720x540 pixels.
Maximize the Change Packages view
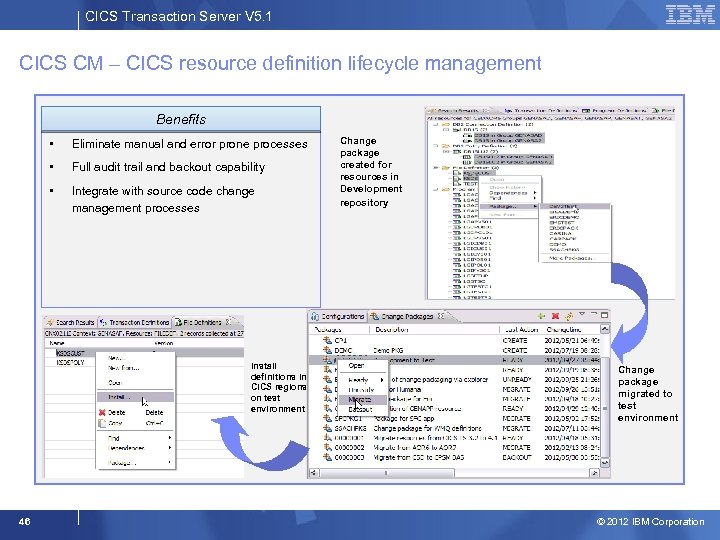click(x=604, y=315)
